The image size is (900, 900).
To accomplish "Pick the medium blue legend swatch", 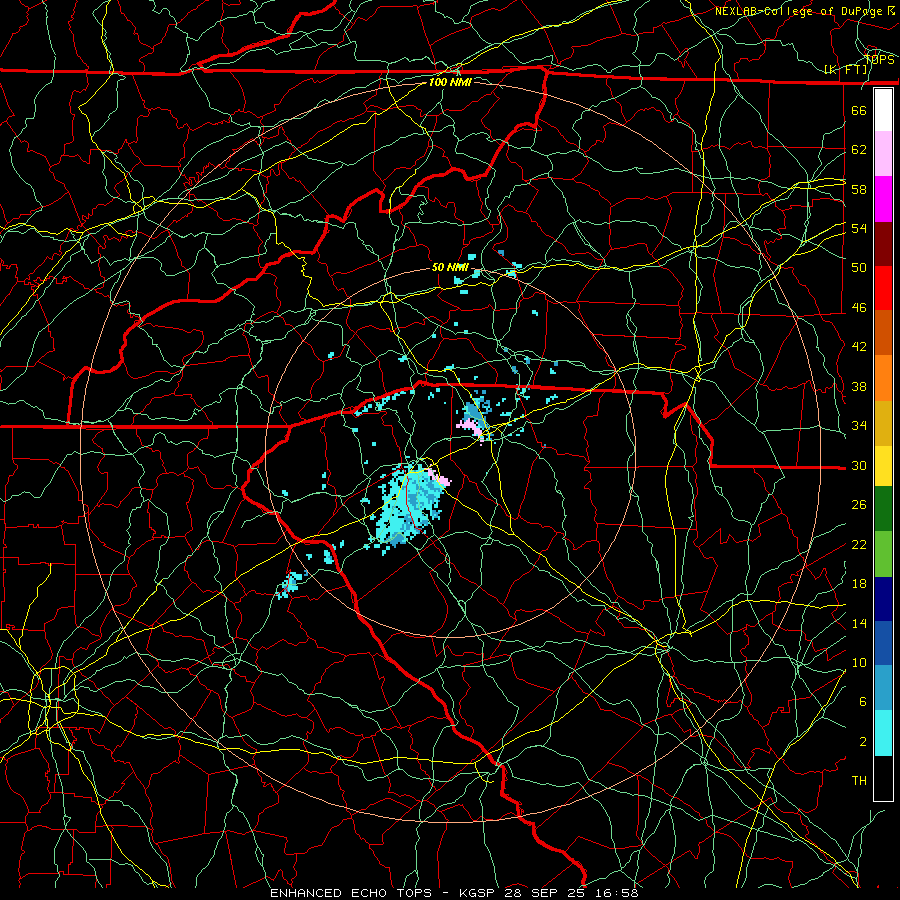I will (883, 643).
